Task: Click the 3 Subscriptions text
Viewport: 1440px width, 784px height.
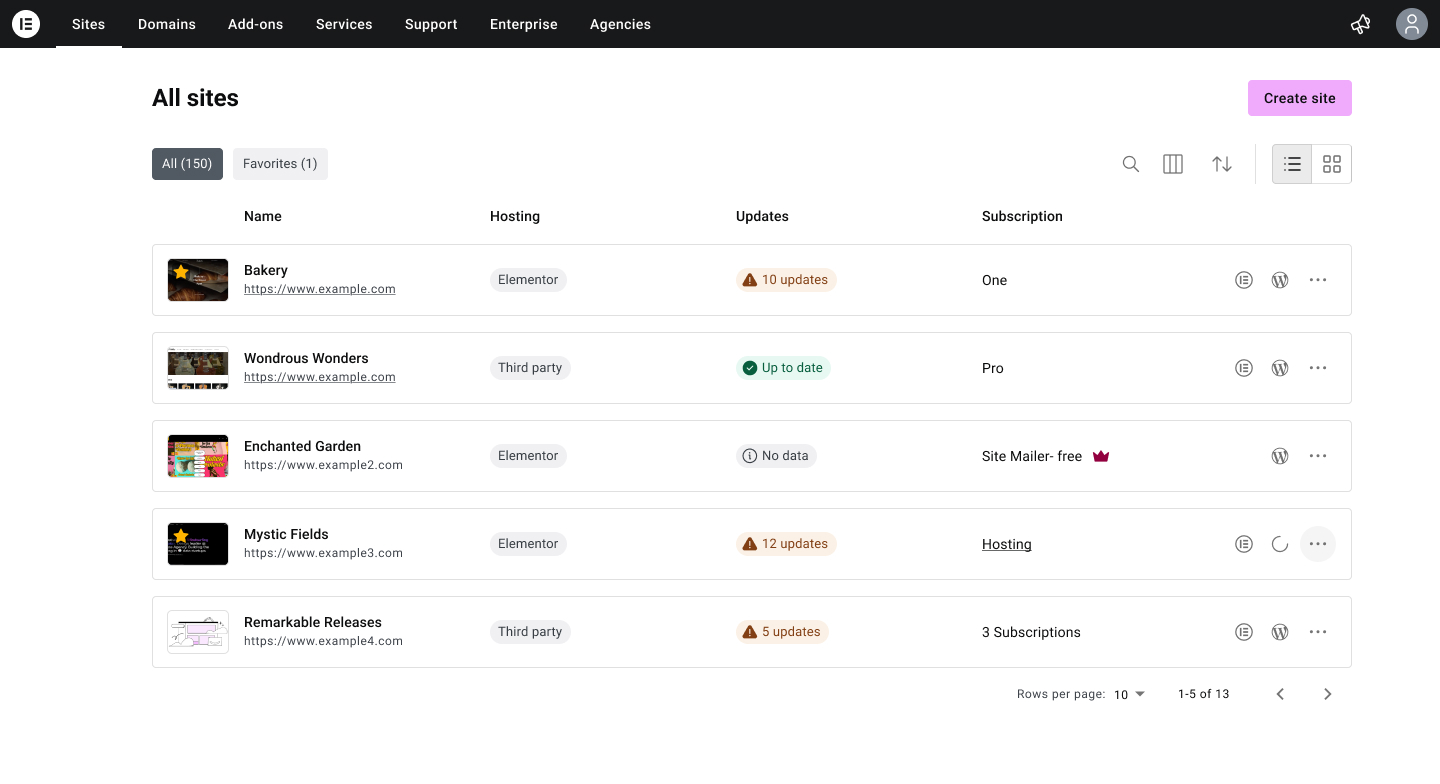Action: 1031,632
